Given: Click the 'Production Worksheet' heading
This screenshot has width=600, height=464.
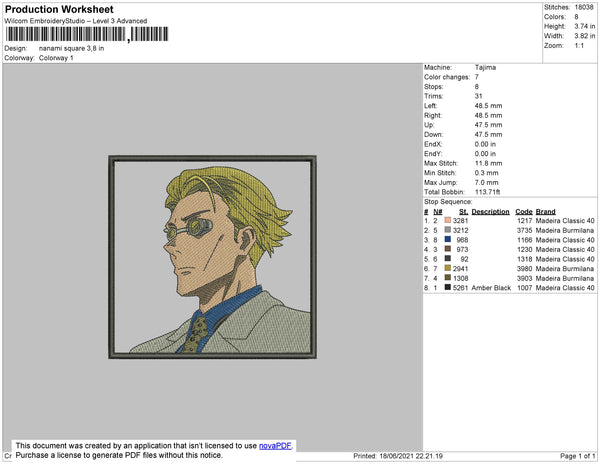Looking at the screenshot, I should pos(59,10).
